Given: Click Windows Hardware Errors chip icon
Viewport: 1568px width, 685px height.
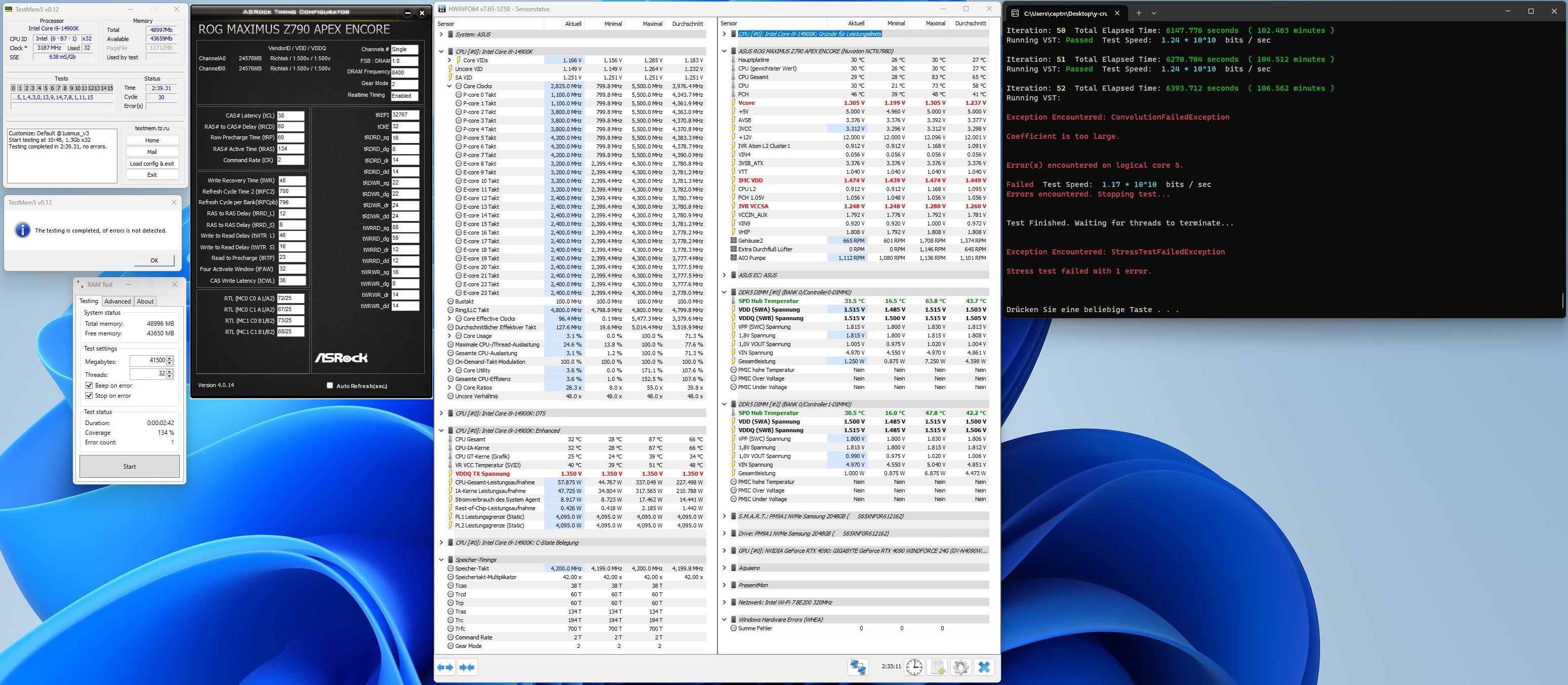Looking at the screenshot, I should (x=734, y=619).
